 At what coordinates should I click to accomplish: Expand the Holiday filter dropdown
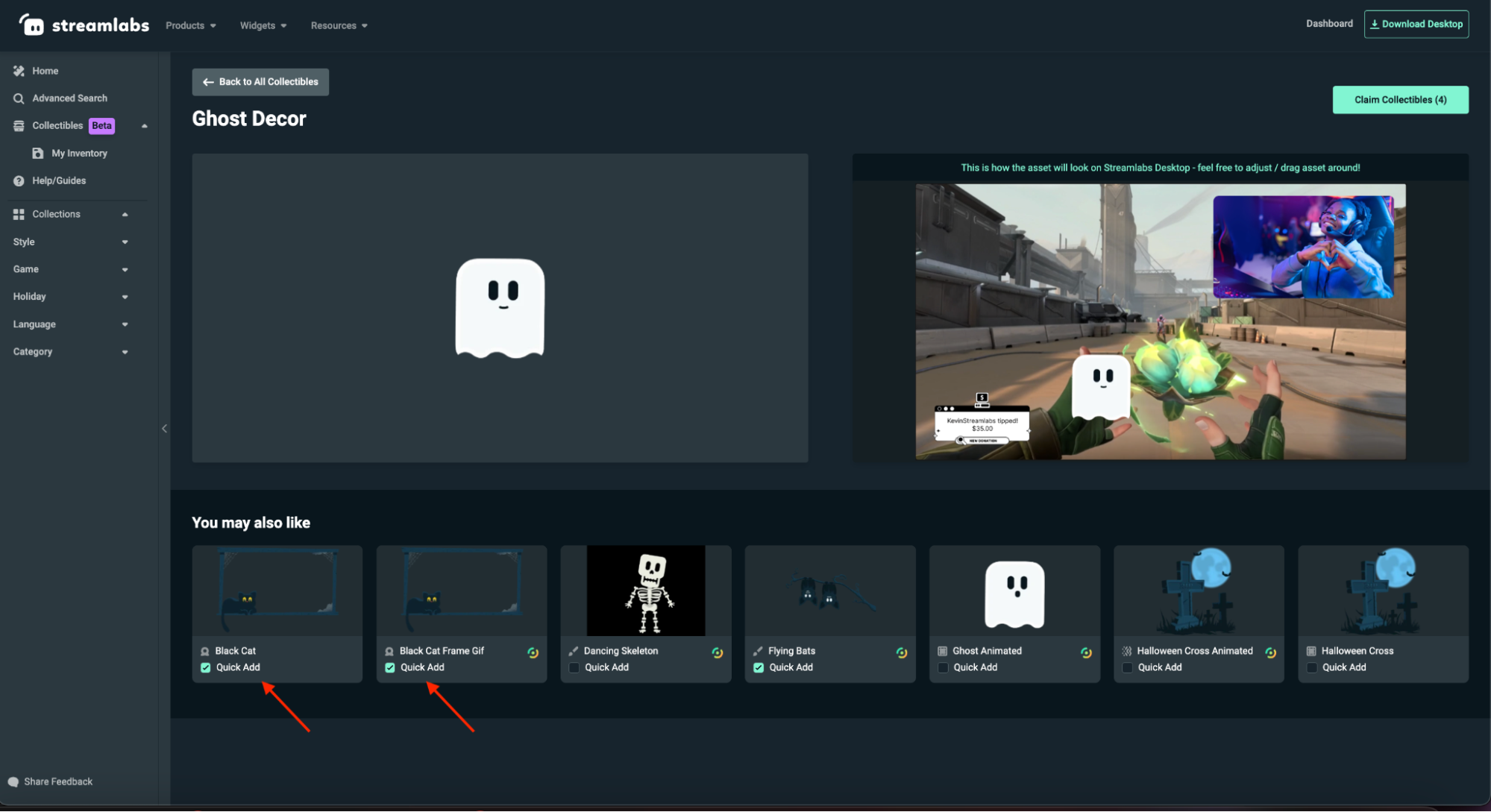click(x=125, y=296)
